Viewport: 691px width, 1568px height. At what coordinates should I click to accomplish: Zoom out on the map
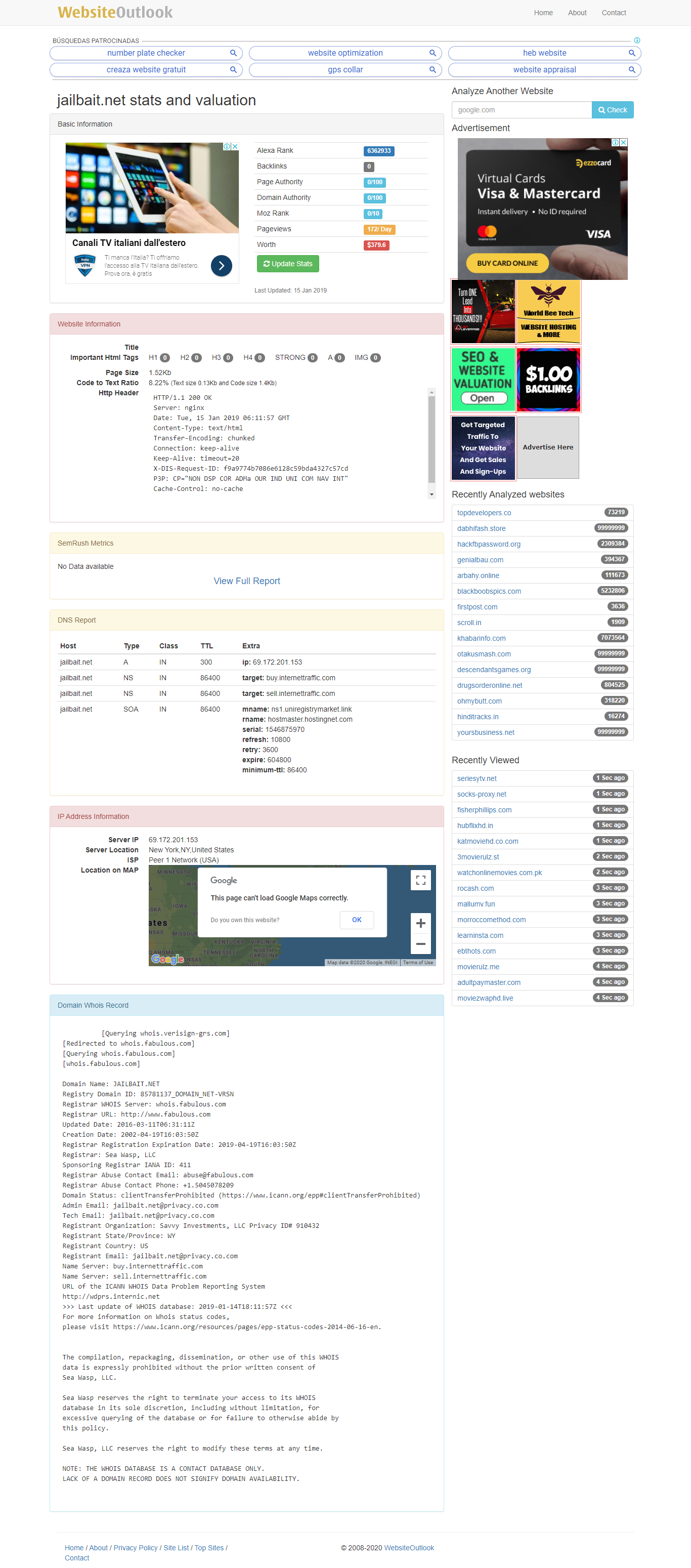coord(420,944)
